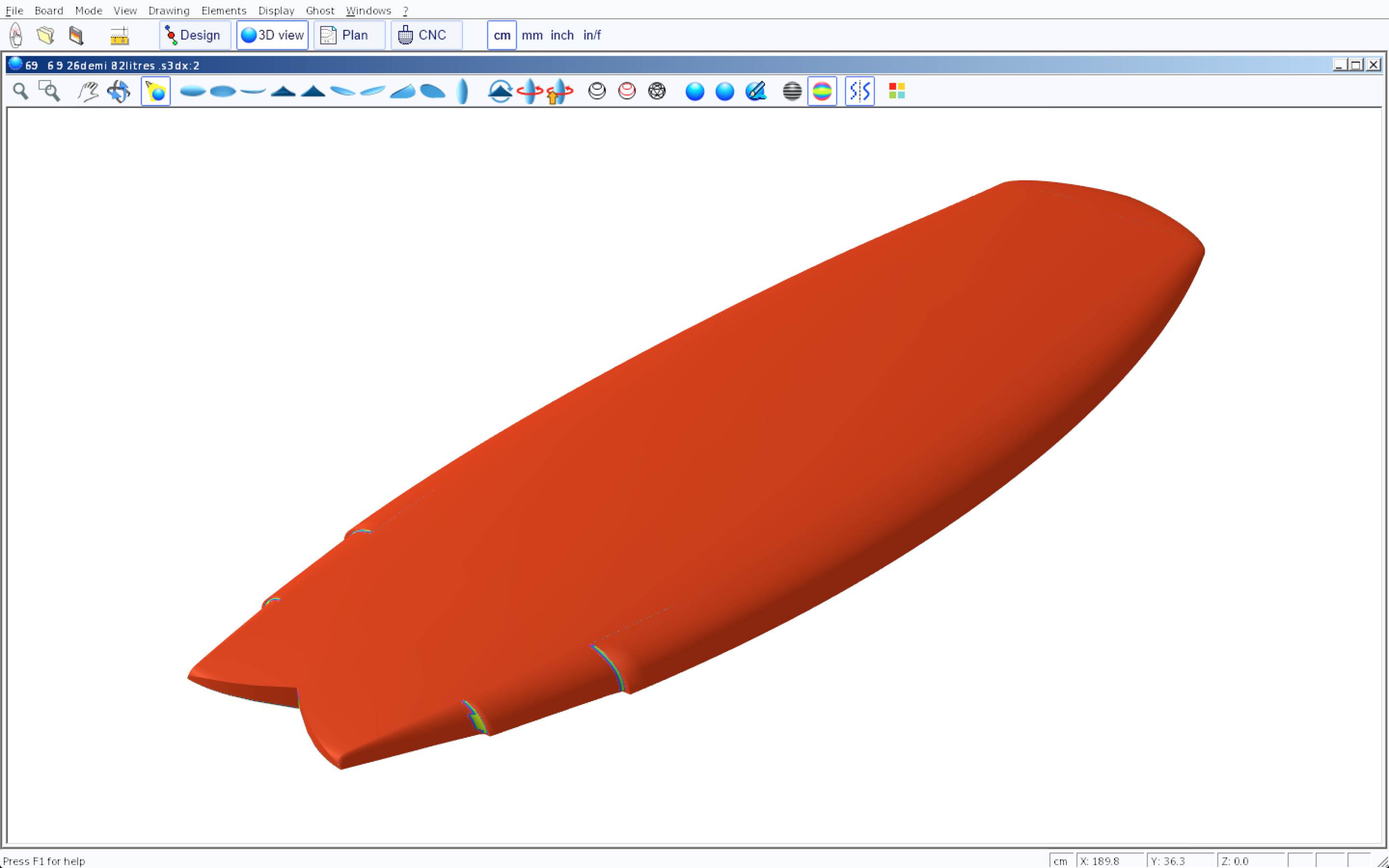Select the 3D rotate view tool
This screenshot has width=1389, height=868.
119,91
